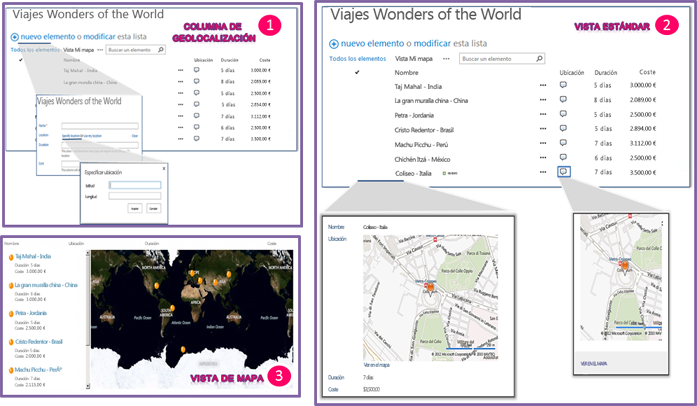The image size is (697, 406).
Task: Open more-views ellipsis after Vista Mi mapa, standard view
Action: pyautogui.click(x=446, y=59)
